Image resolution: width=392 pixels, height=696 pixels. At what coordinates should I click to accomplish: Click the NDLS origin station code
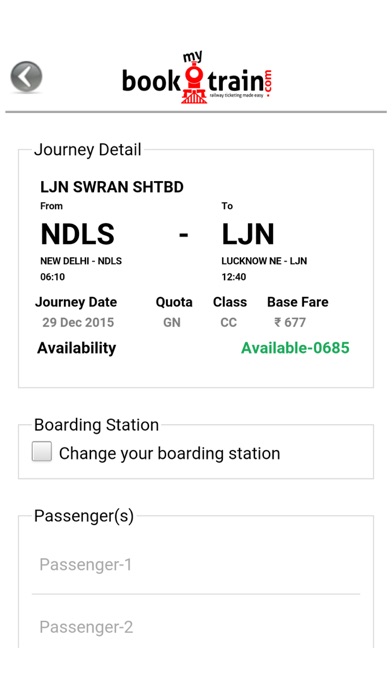pos(78,234)
